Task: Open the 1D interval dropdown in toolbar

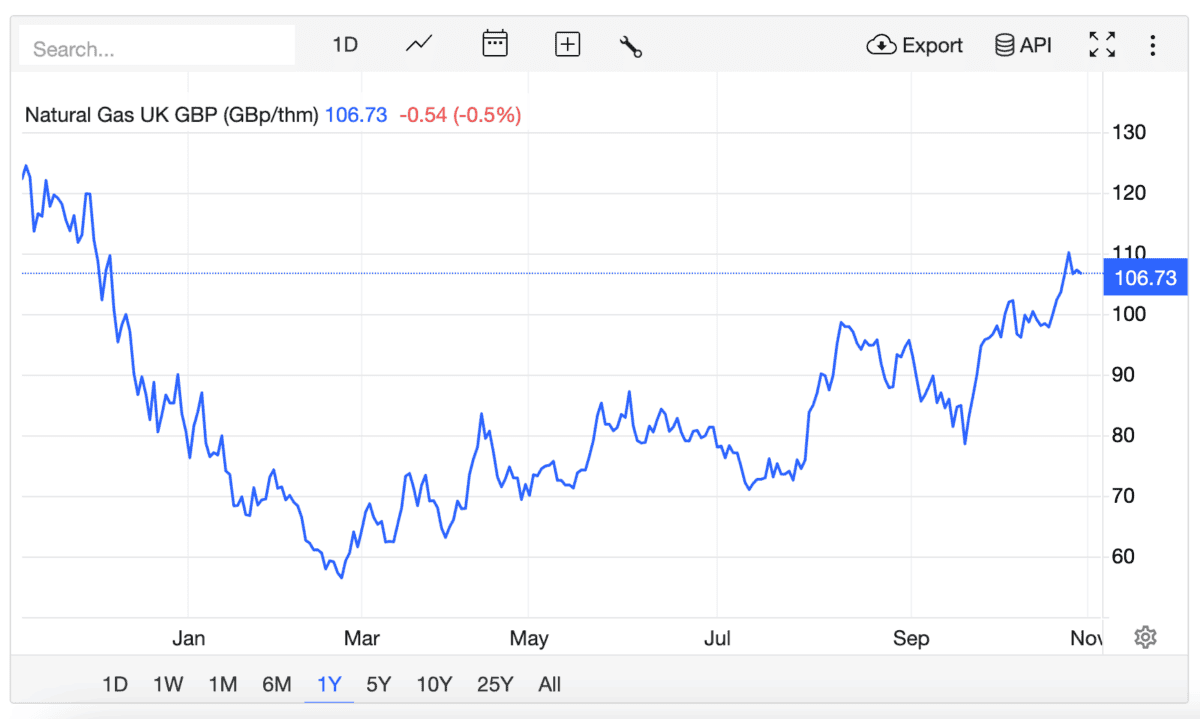Action: 345,45
